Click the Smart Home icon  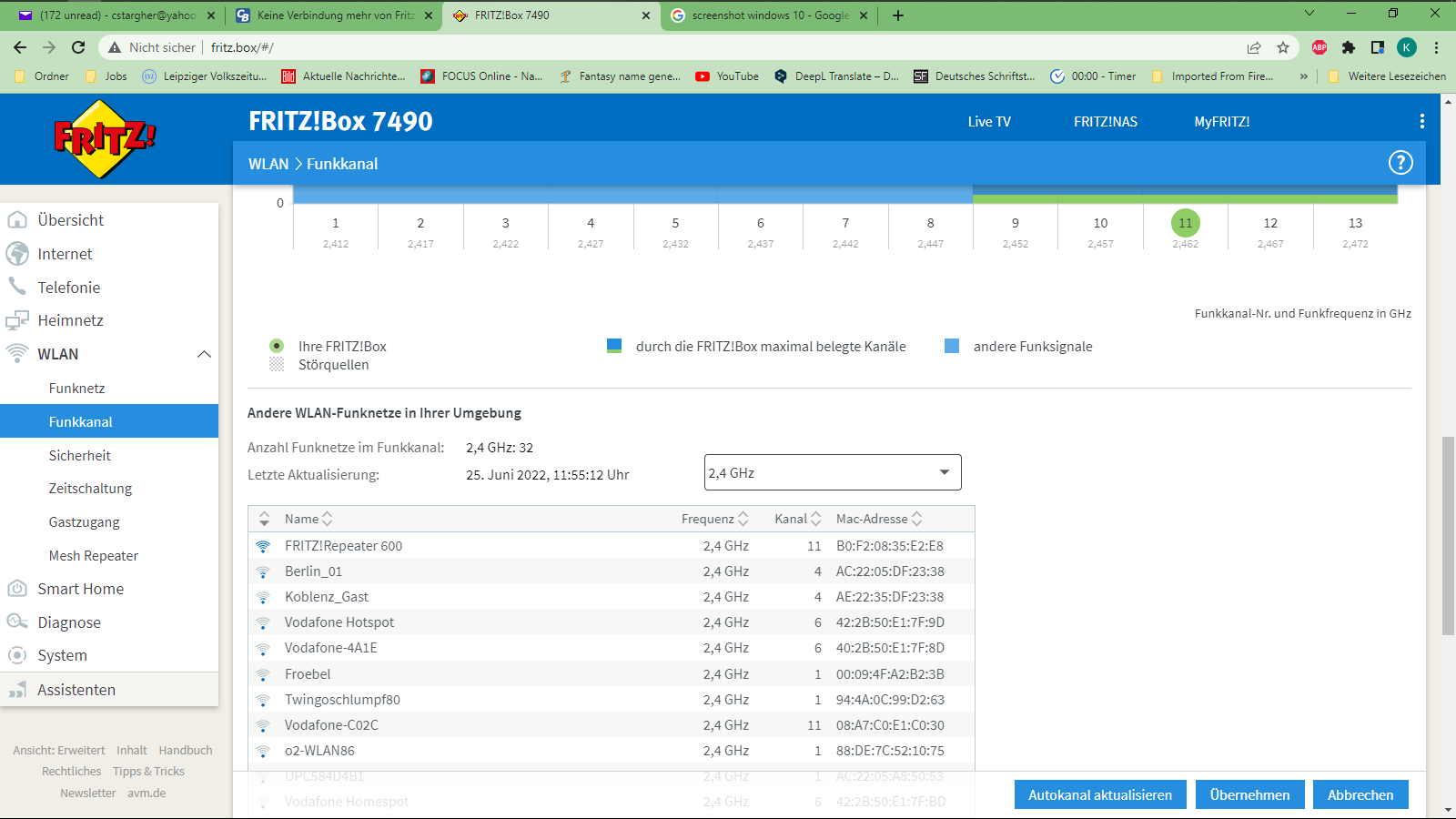(x=17, y=589)
